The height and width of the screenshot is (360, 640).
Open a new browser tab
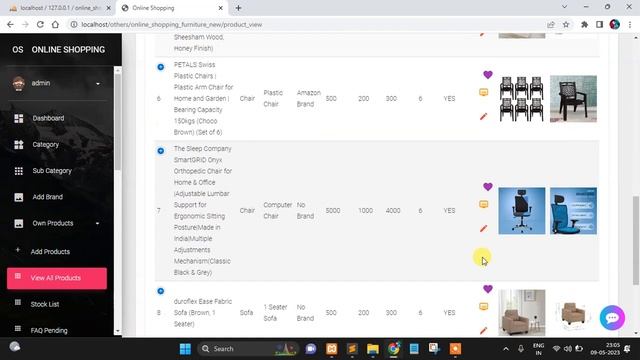[238, 8]
